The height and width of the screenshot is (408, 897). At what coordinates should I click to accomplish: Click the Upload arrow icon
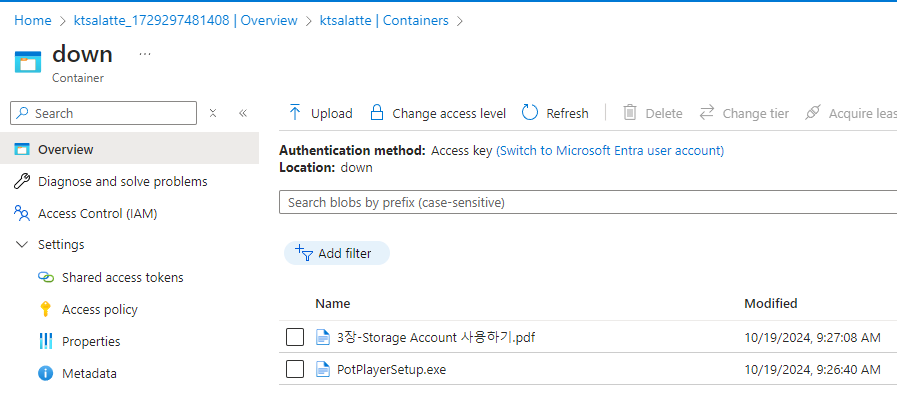click(295, 113)
